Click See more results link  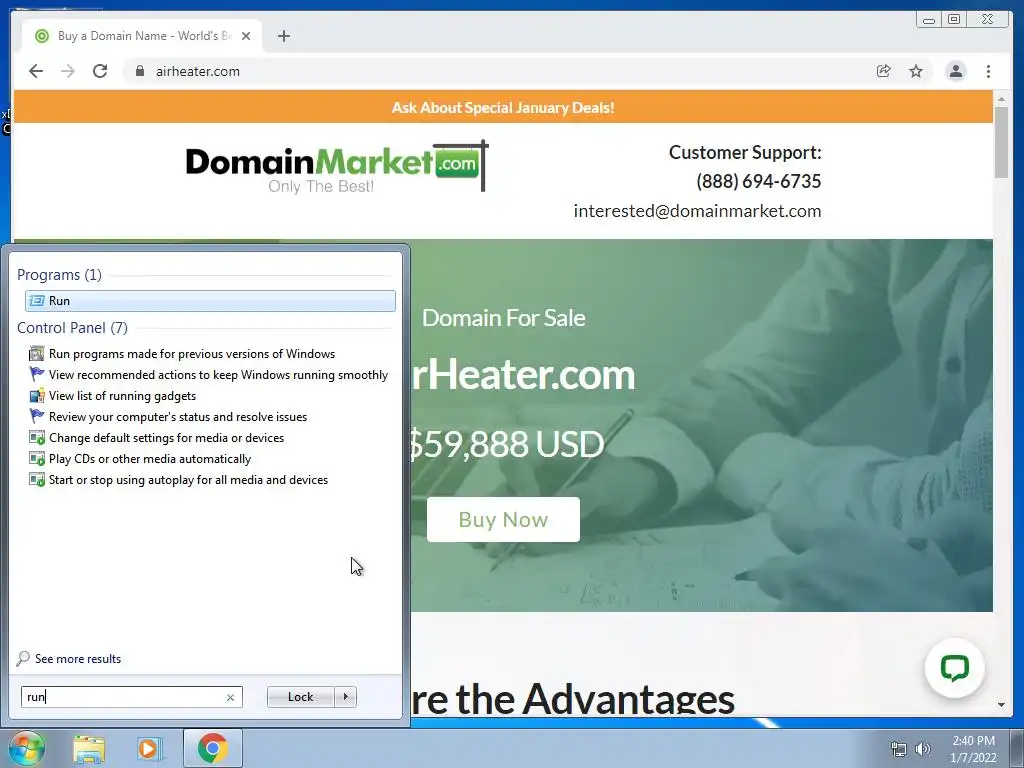(69, 658)
